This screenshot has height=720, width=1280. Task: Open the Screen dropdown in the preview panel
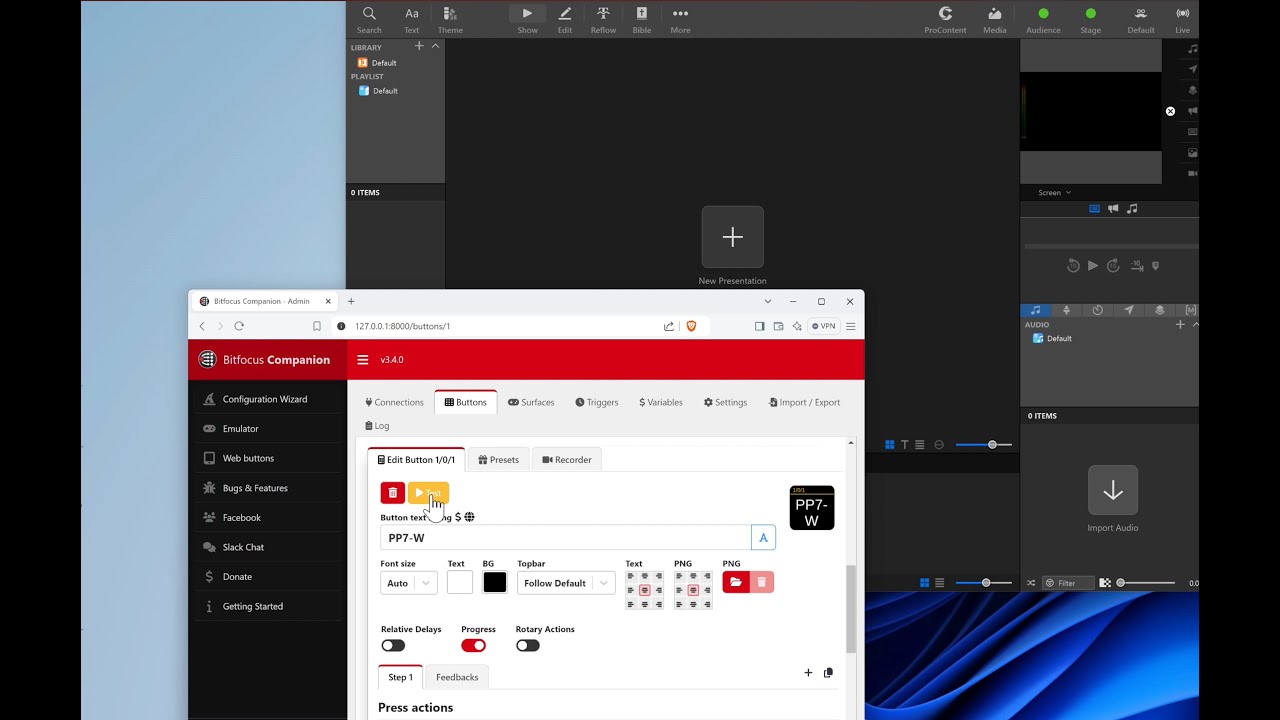pos(1054,193)
